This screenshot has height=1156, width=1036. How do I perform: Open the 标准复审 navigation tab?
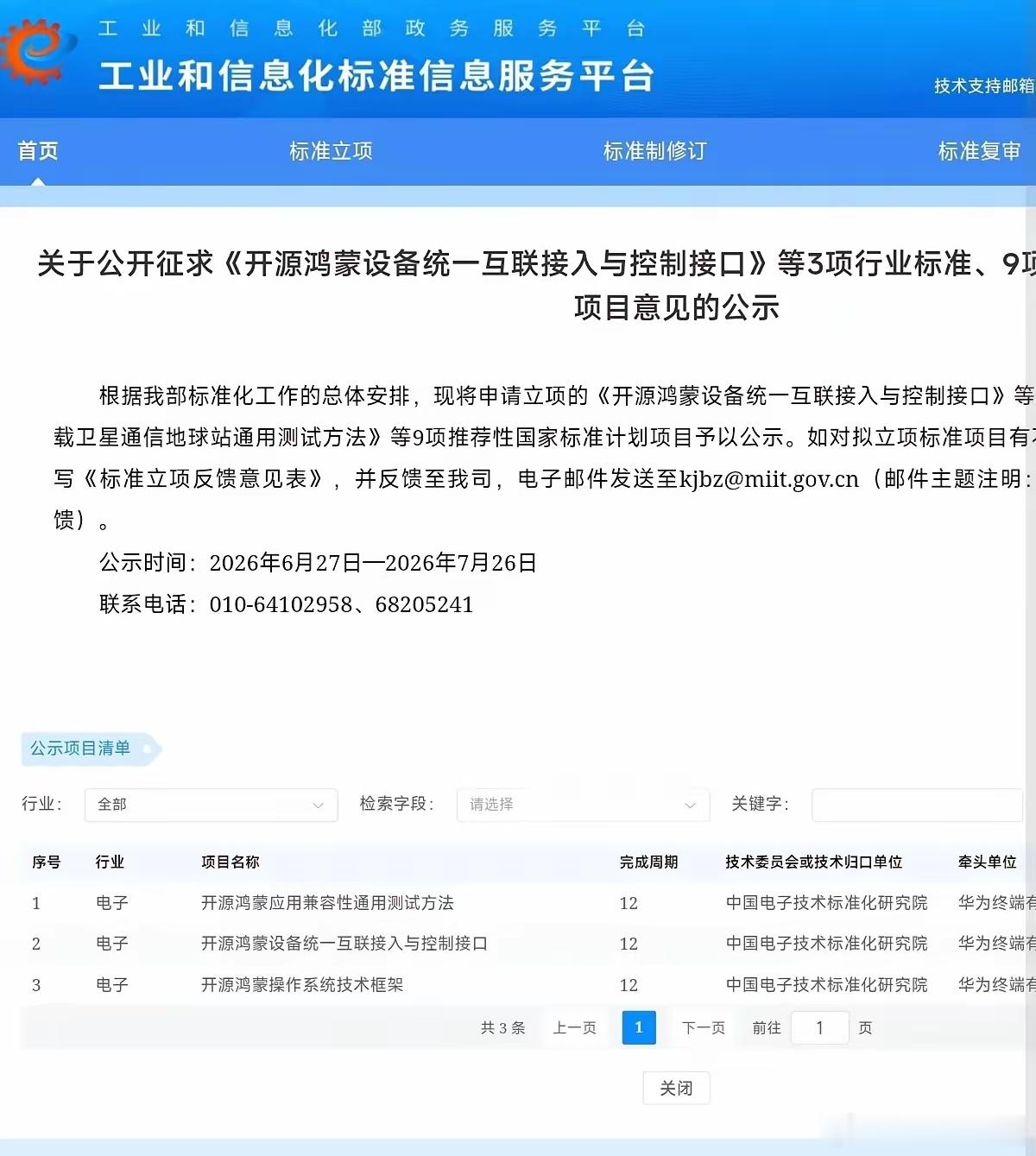pos(979,151)
